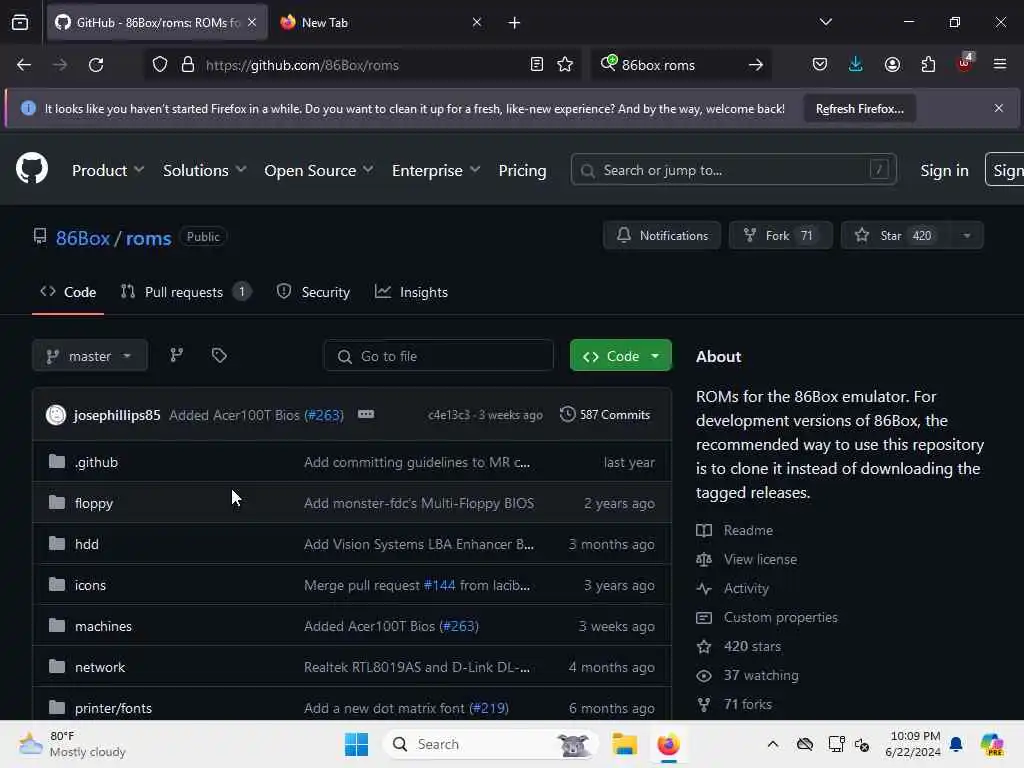Click the Refresh Firefox button
The width and height of the screenshot is (1024, 768).
coord(859,108)
